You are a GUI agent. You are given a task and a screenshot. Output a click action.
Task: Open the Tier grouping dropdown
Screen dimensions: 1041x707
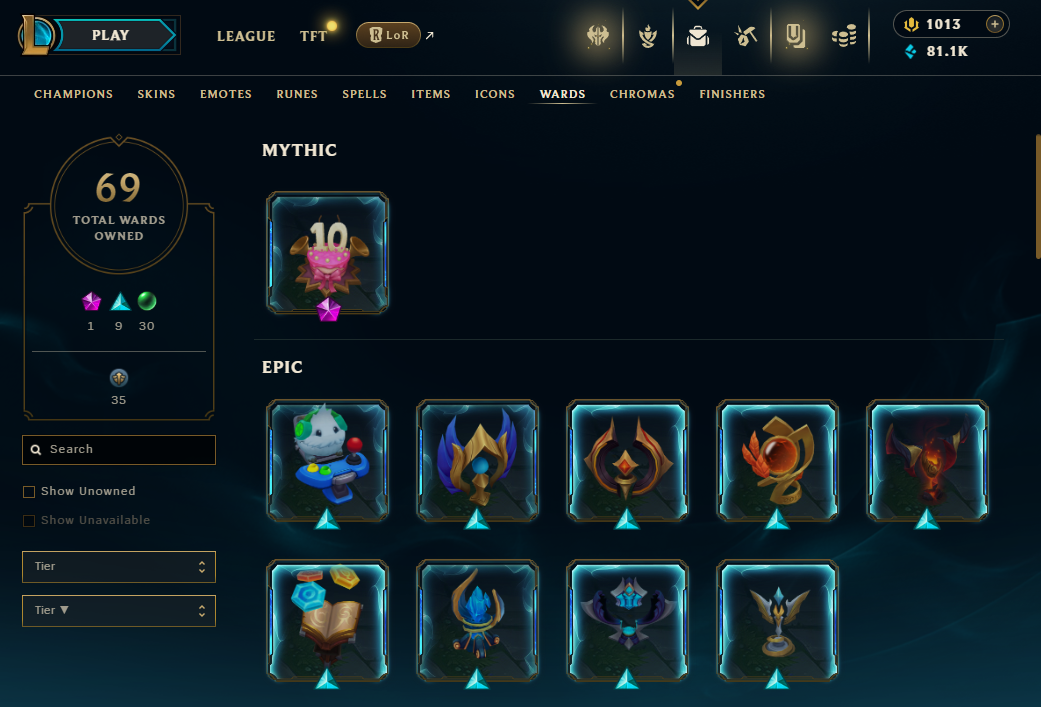click(x=119, y=567)
